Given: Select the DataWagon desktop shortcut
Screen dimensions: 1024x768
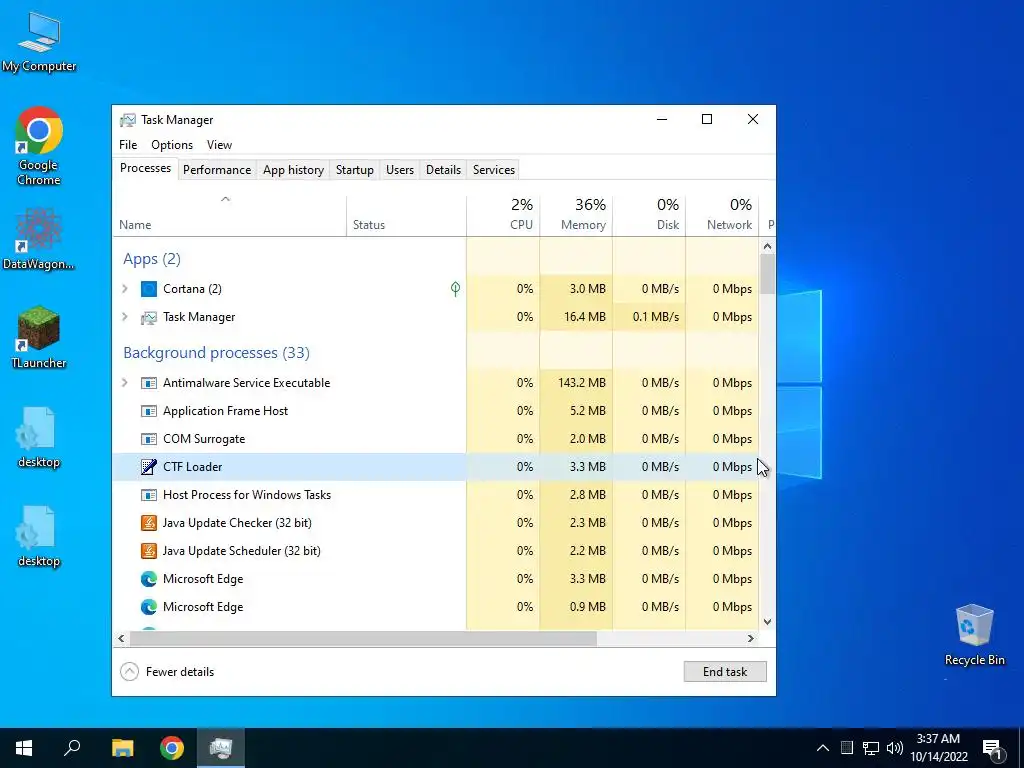Looking at the screenshot, I should 39,239.
